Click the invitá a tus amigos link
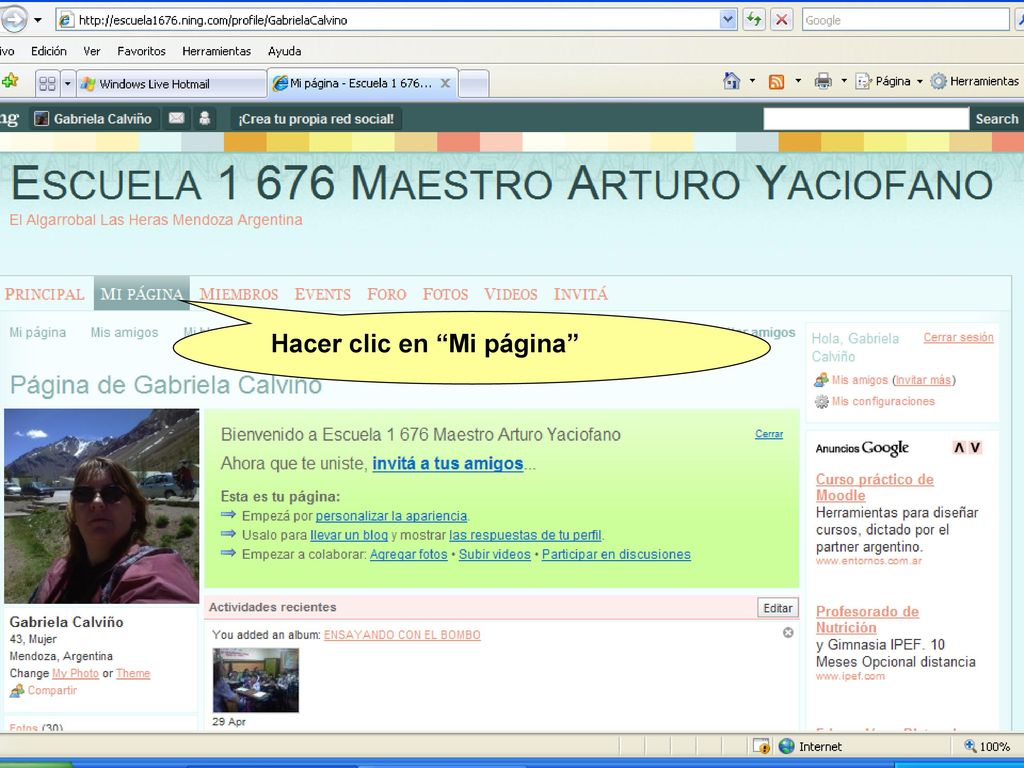1024x768 pixels. coord(447,464)
